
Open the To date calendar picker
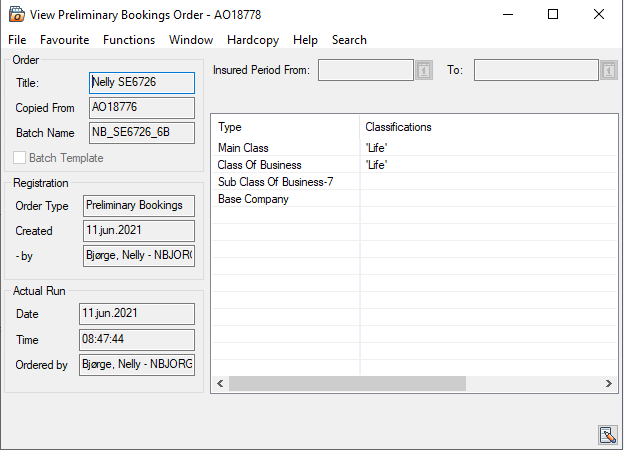tap(609, 70)
